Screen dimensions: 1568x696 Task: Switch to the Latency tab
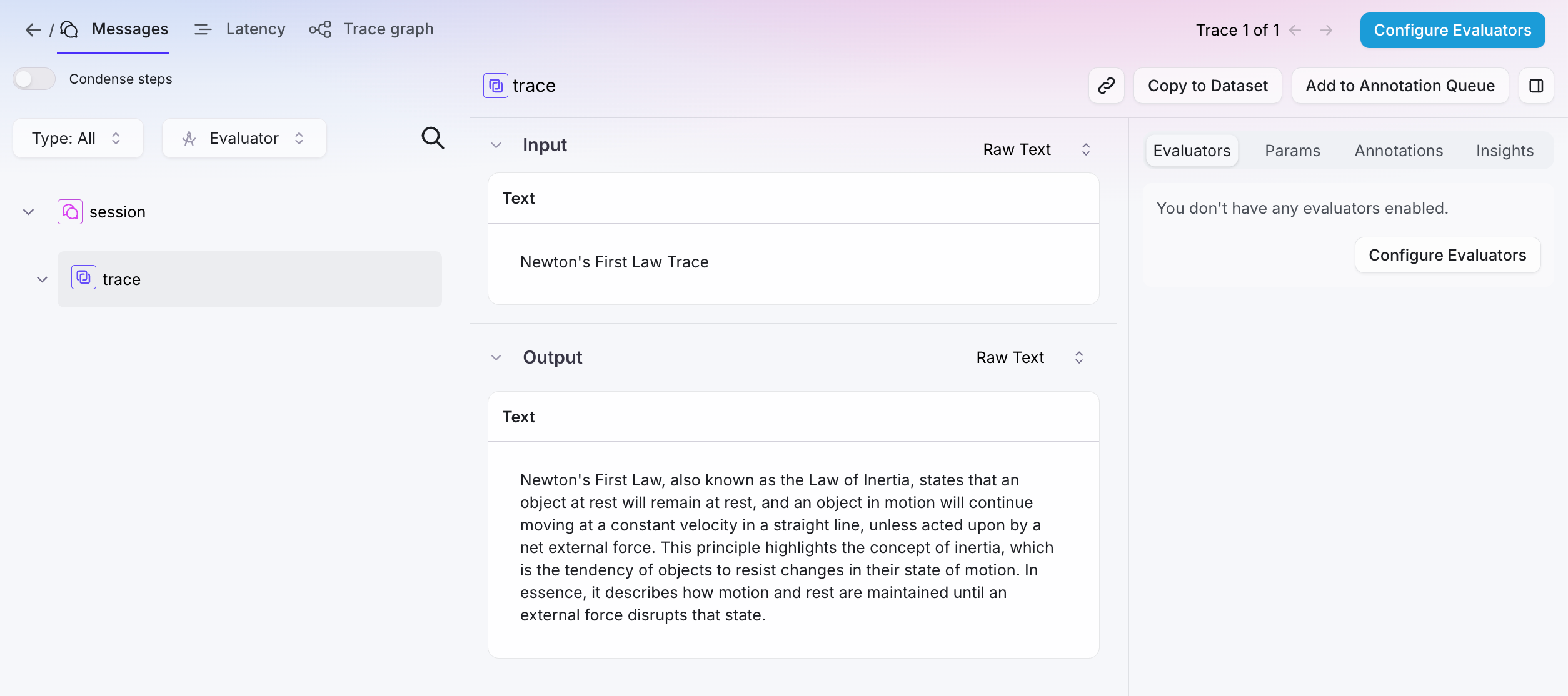coord(239,29)
